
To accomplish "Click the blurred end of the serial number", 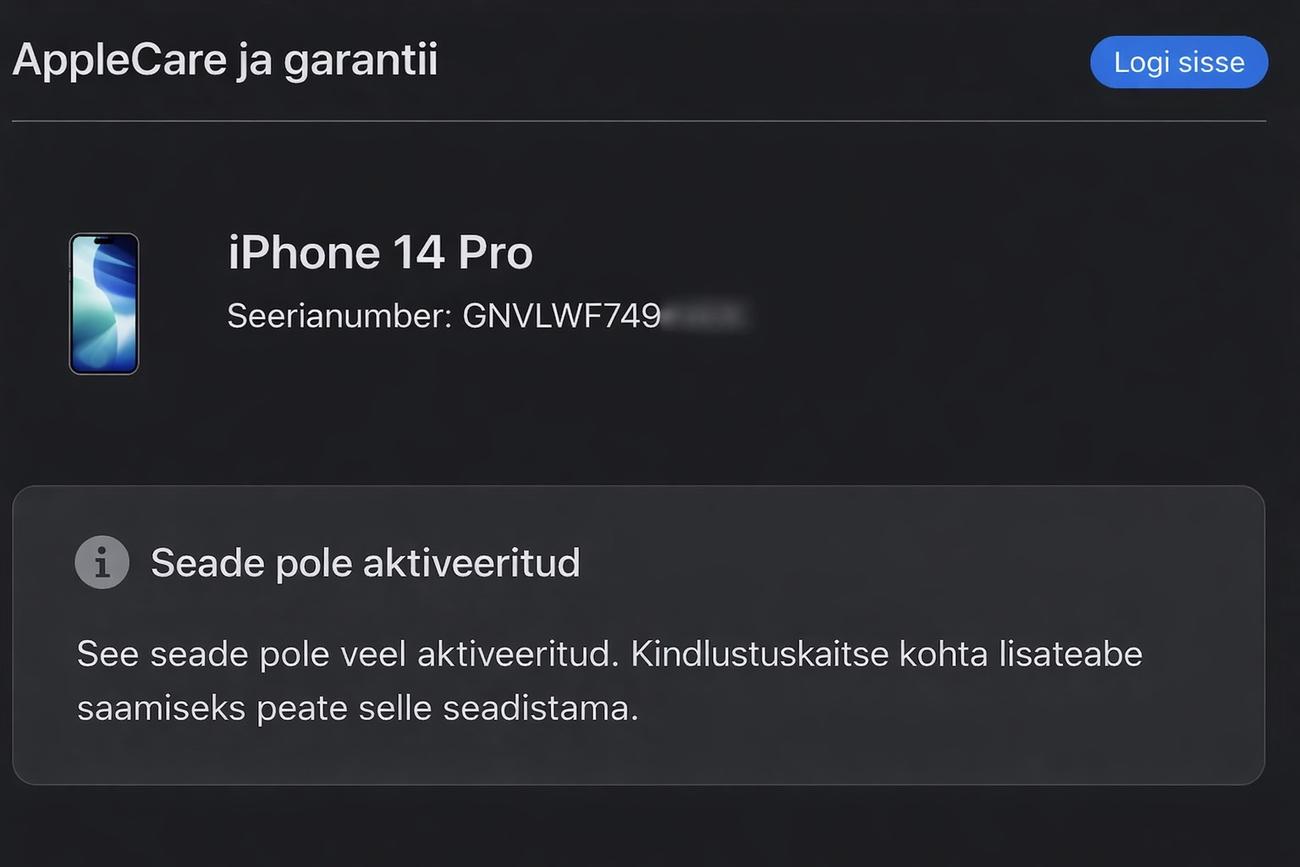I will tap(704, 316).
